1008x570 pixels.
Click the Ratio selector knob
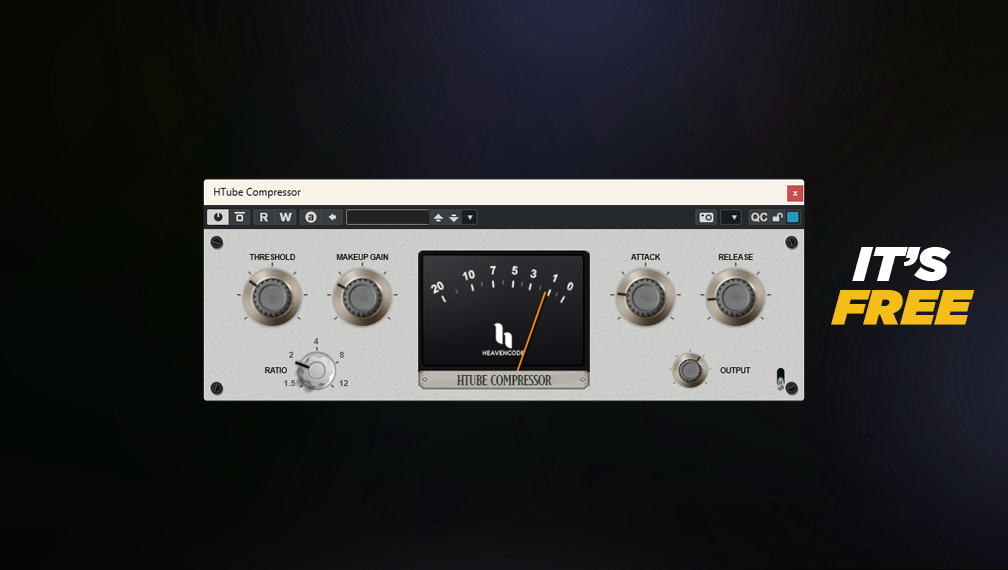click(317, 370)
